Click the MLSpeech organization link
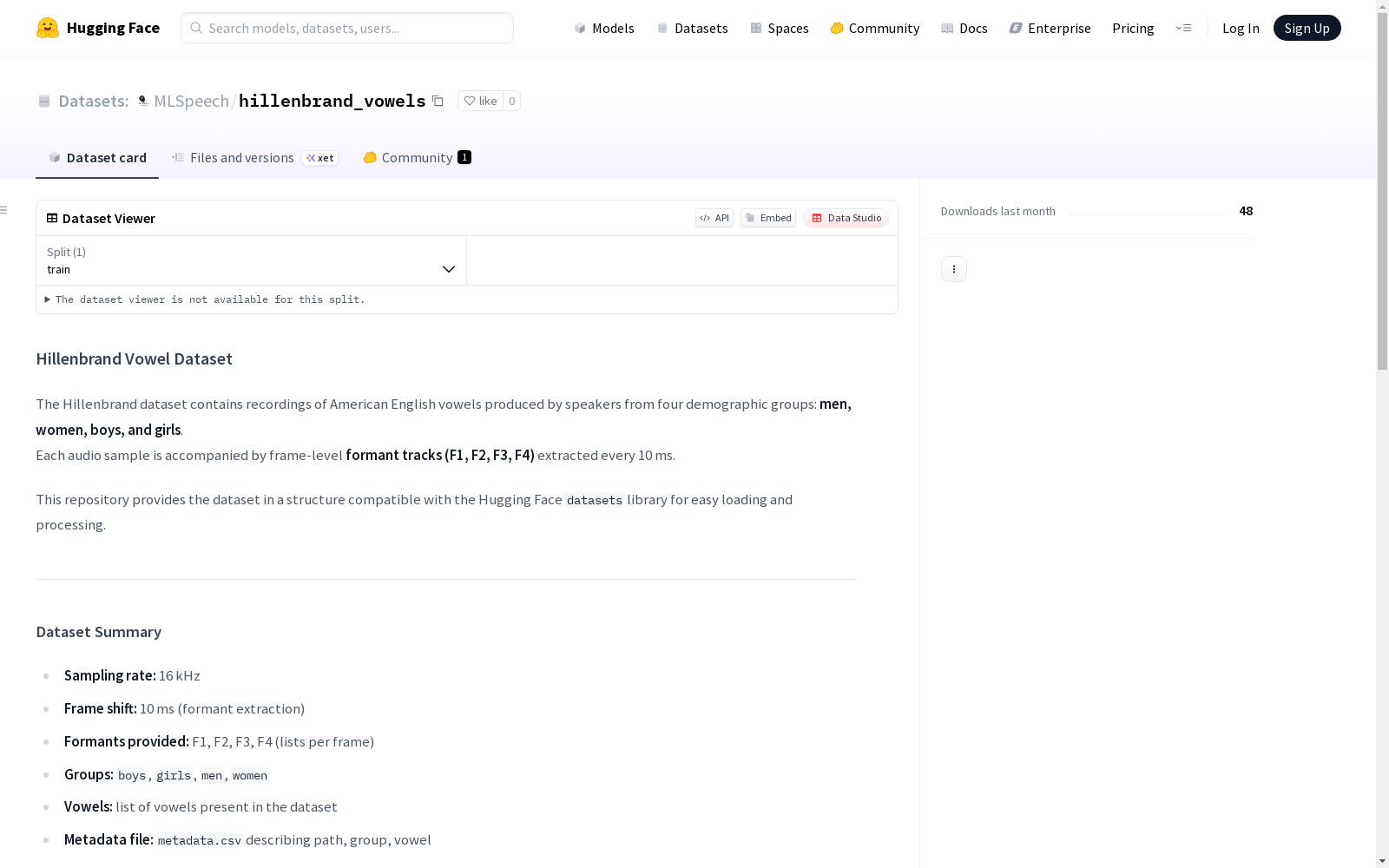The width and height of the screenshot is (1389, 868). 191,101
